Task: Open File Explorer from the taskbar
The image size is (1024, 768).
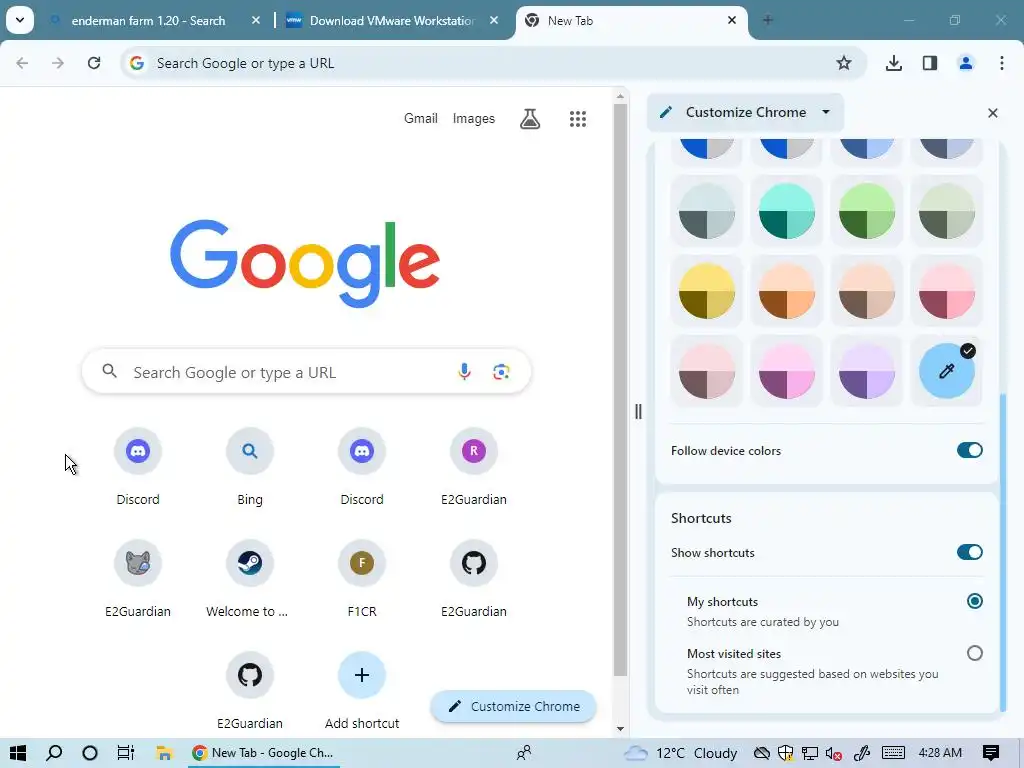Action: [x=164, y=753]
